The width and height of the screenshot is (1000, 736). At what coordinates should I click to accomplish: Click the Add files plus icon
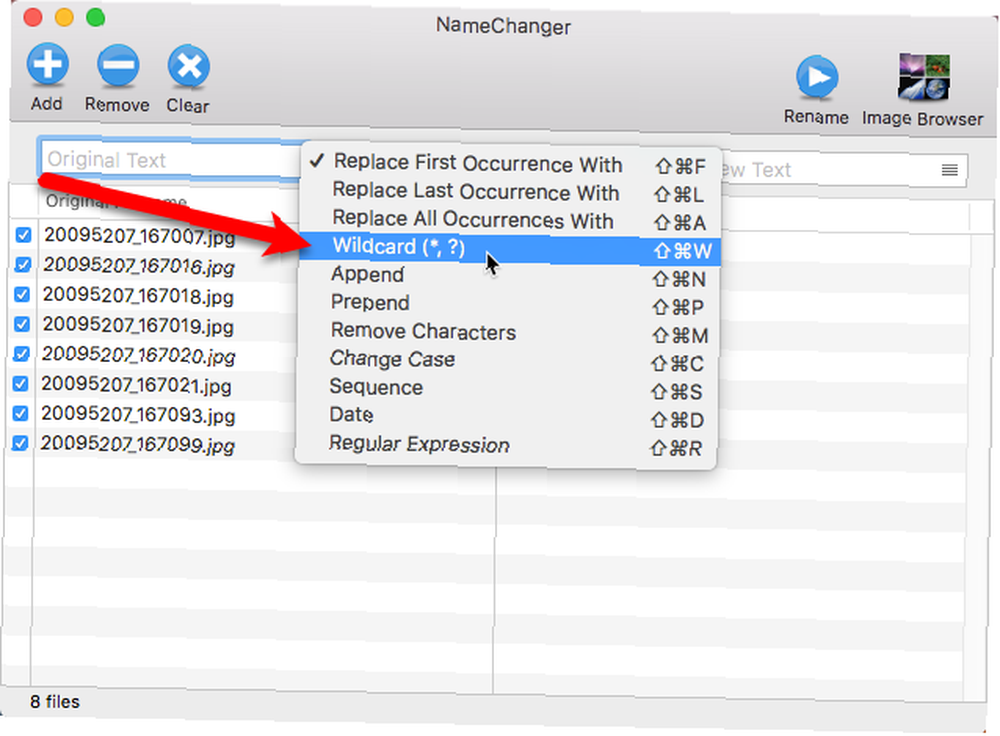[x=47, y=64]
